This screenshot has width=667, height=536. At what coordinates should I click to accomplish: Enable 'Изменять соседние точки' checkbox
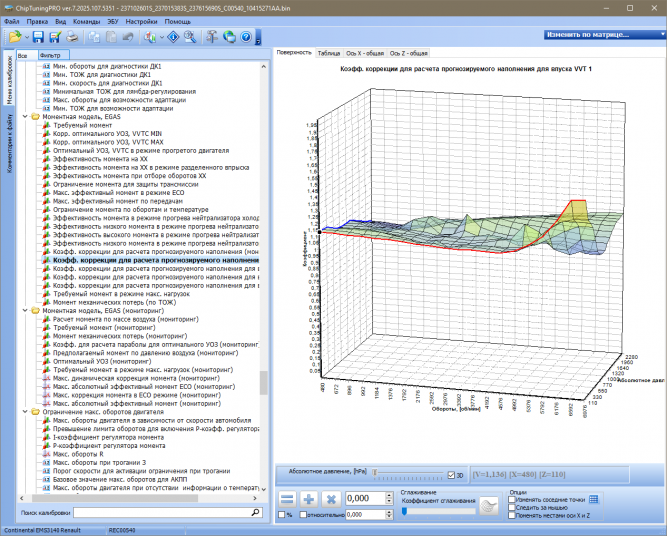pos(512,499)
